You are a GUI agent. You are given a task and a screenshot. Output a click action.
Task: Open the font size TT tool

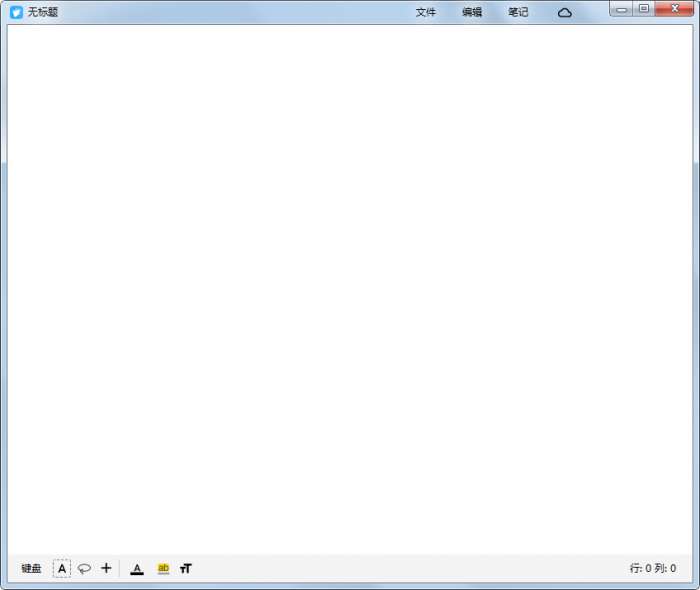[x=186, y=568]
